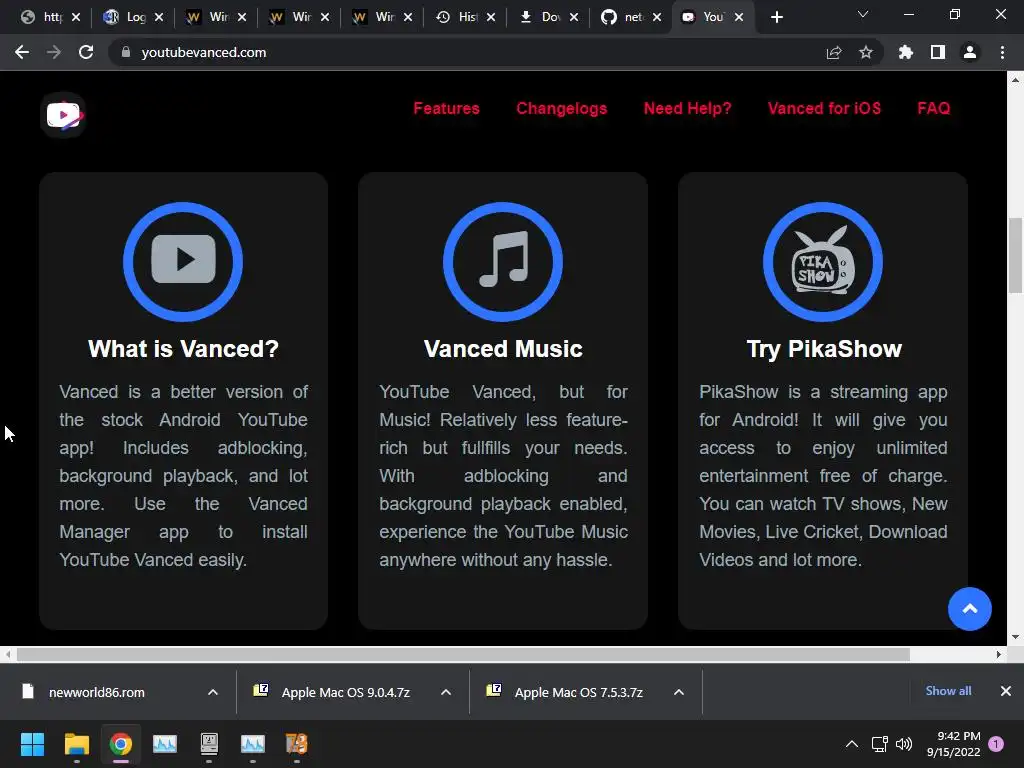This screenshot has width=1024, height=768.
Task: Click the What is Vanced? heading
Action: (184, 349)
